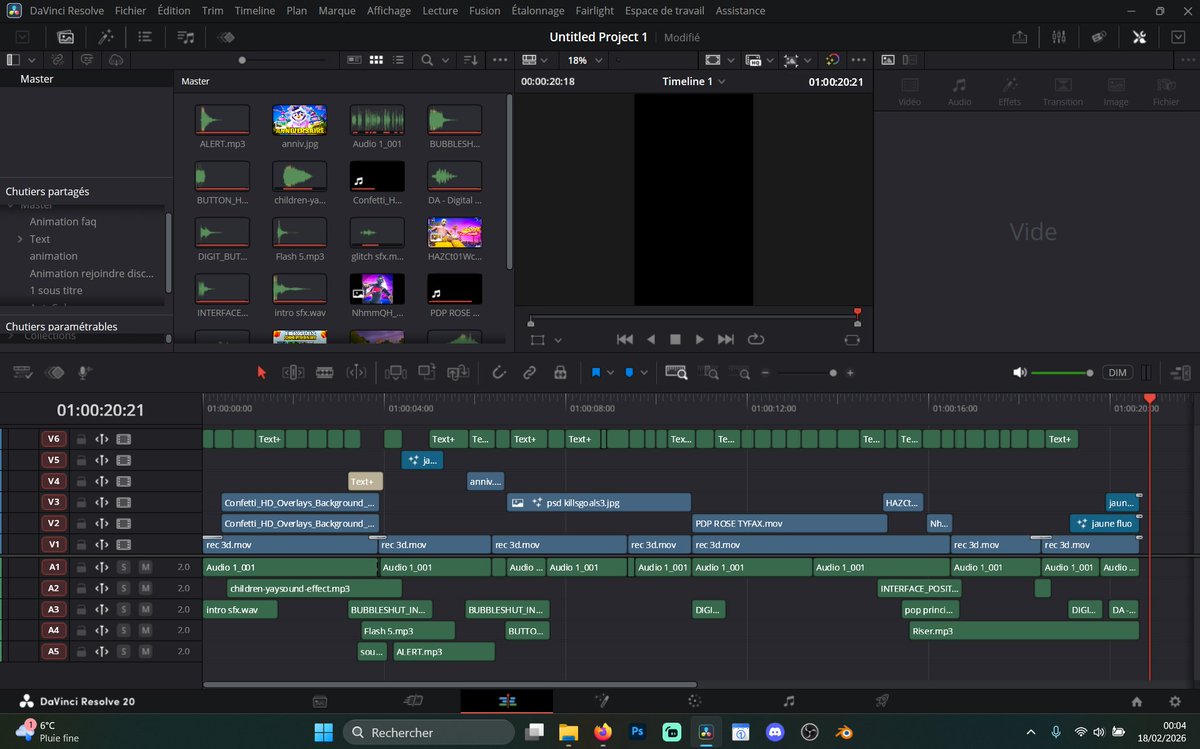Stop playback with the stop button
This screenshot has height=749, width=1200.
pyautogui.click(x=675, y=339)
